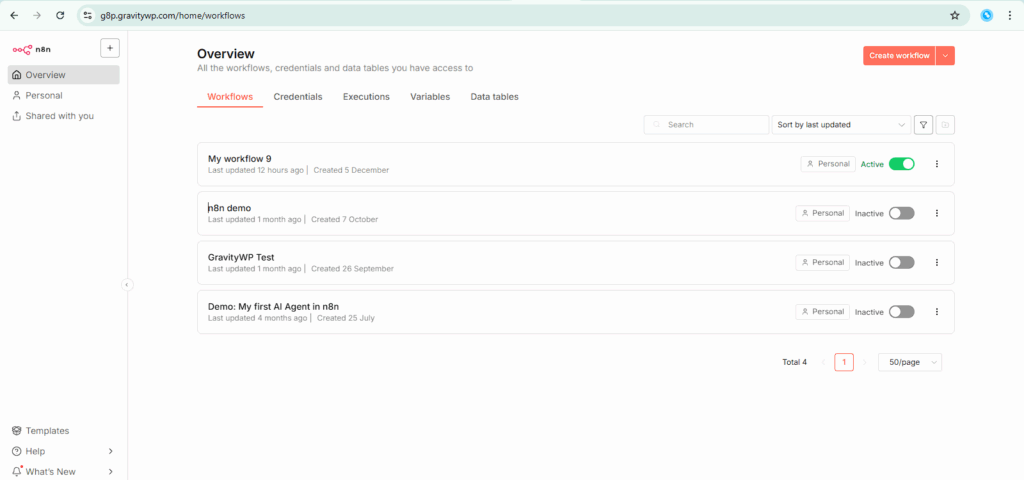Open the Overview page in sidebar

pos(63,75)
